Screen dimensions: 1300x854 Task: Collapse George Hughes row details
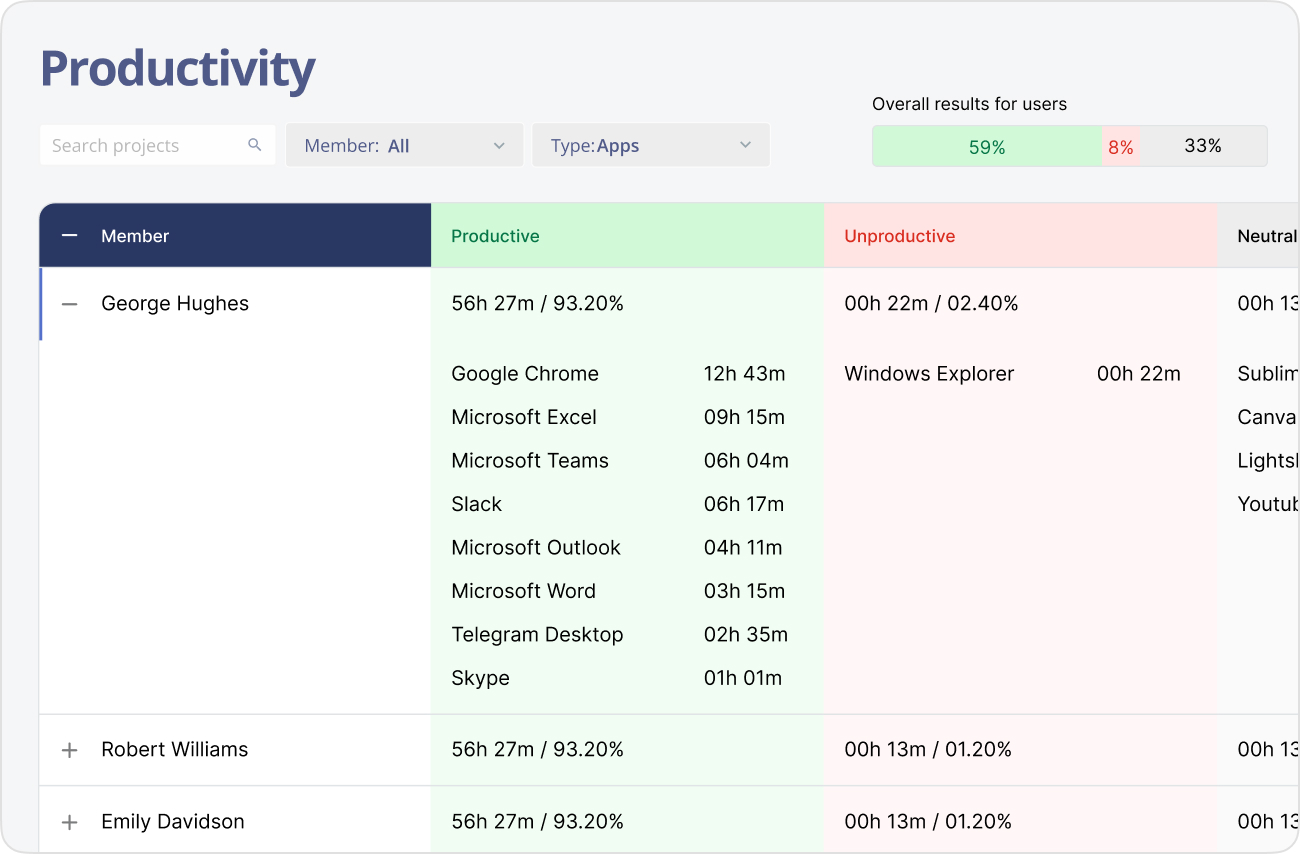click(x=69, y=304)
